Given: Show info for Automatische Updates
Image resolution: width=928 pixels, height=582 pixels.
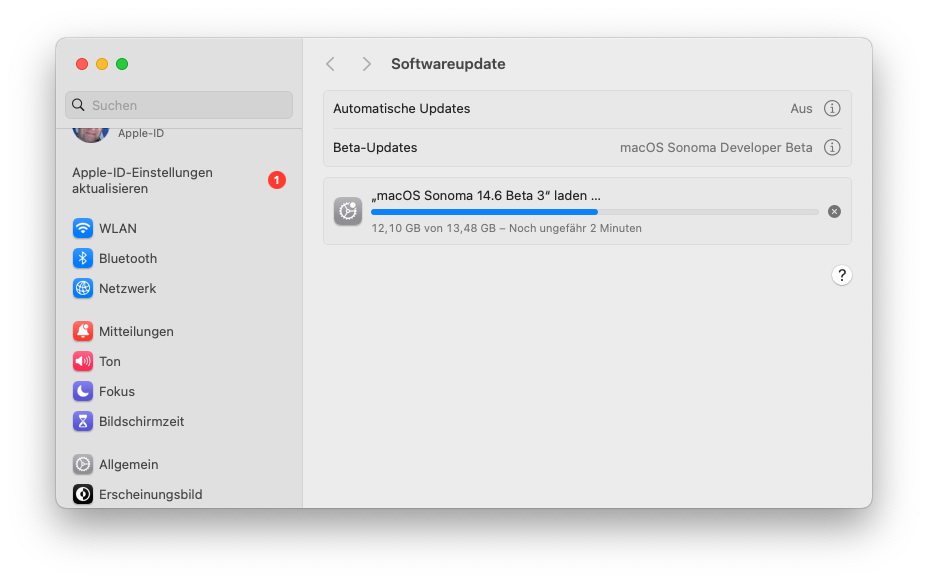Looking at the screenshot, I should (832, 108).
